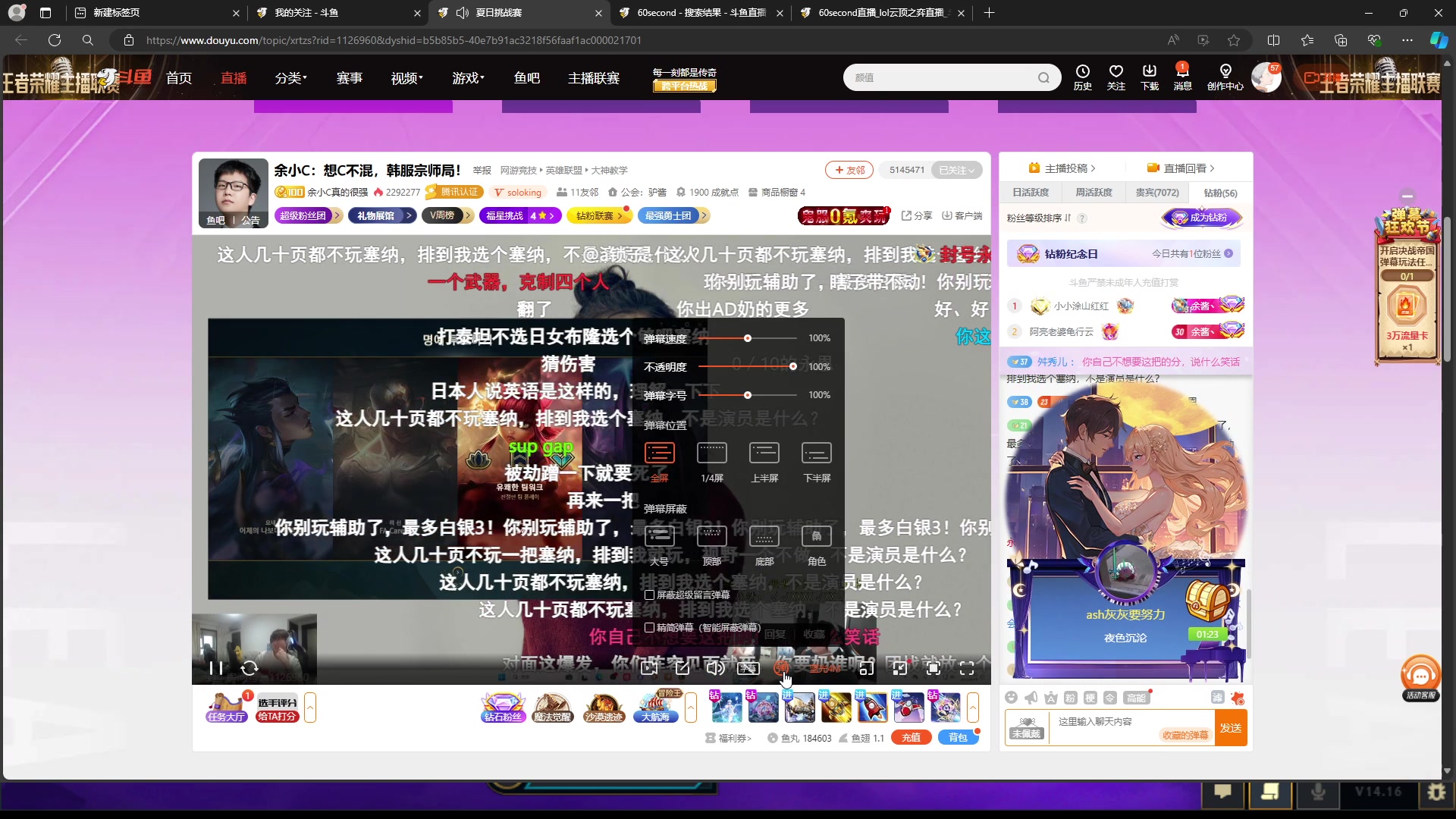The image size is (1456, 819).
Task: Expand V周榜 badge
Action: pos(447,216)
